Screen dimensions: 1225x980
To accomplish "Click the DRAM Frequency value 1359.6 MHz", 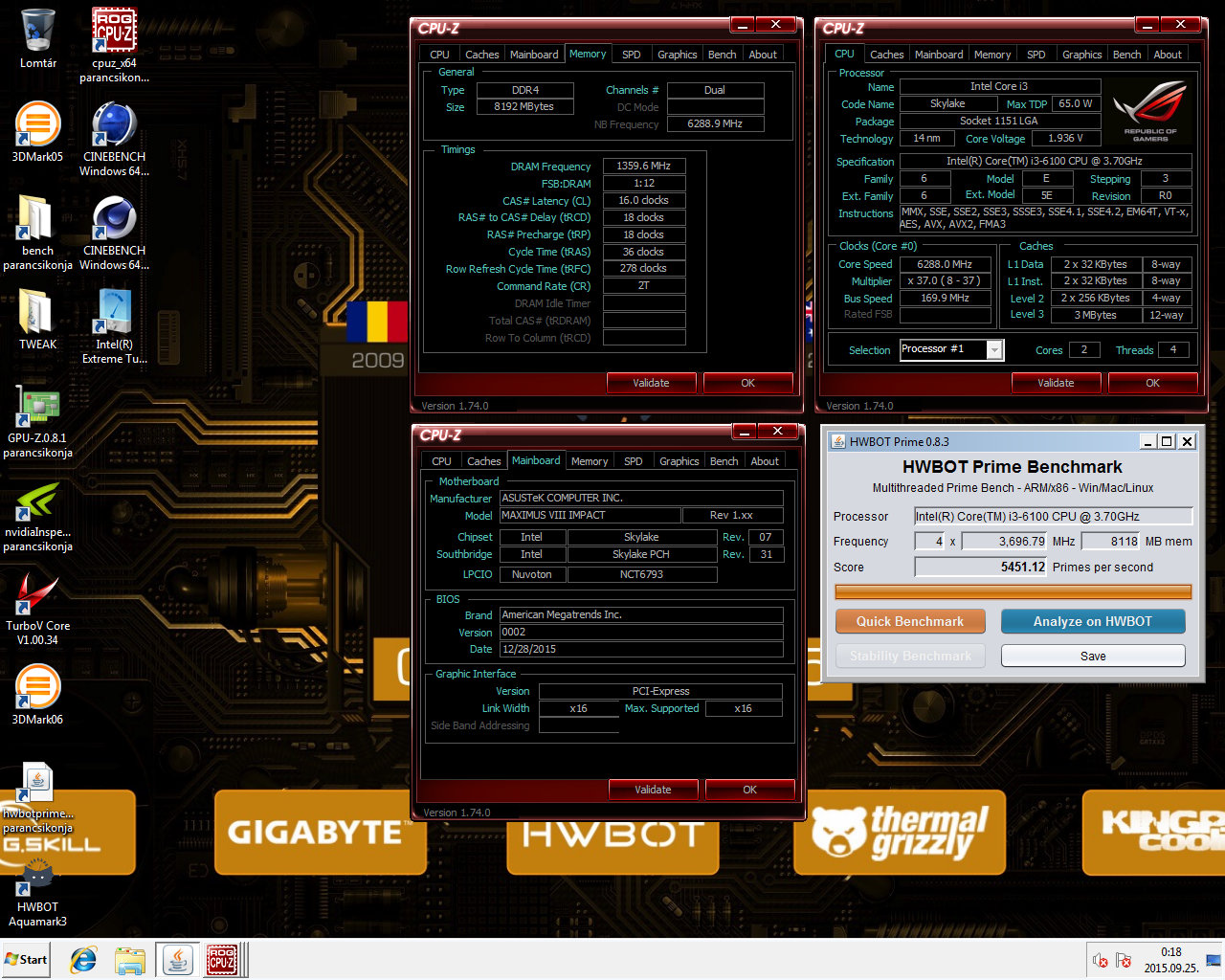I will coord(643,166).
